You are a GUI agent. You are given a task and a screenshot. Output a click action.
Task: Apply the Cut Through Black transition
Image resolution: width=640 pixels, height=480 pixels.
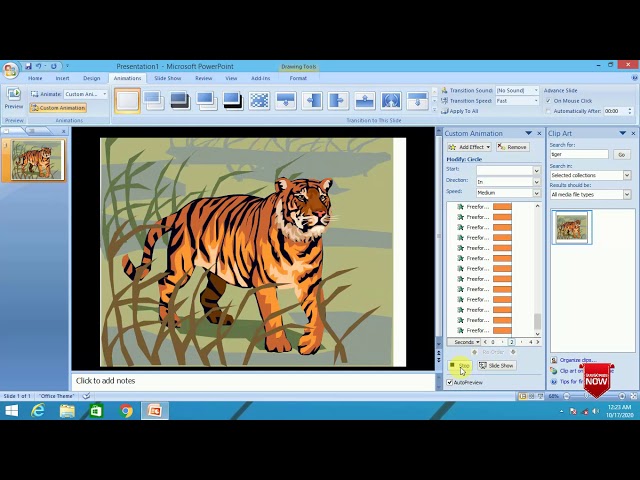[x=233, y=100]
